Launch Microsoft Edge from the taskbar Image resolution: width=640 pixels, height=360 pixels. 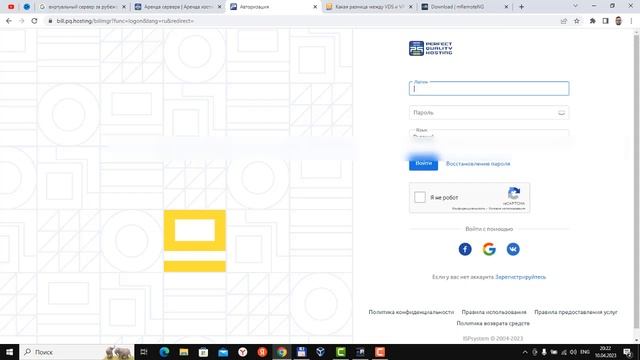pos(164,352)
